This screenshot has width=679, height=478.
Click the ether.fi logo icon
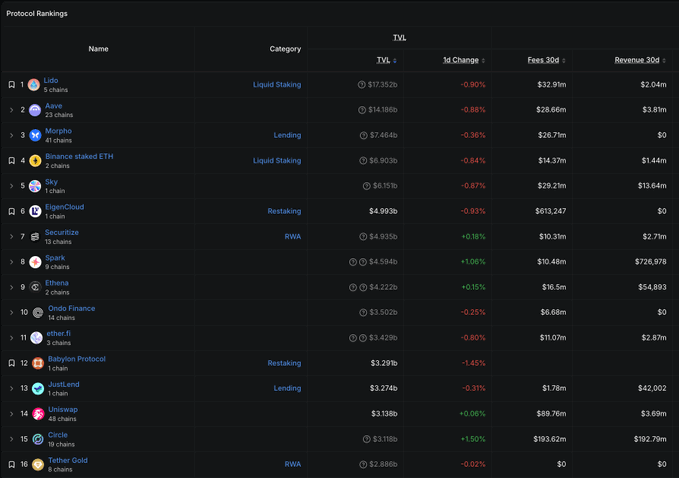[36, 338]
